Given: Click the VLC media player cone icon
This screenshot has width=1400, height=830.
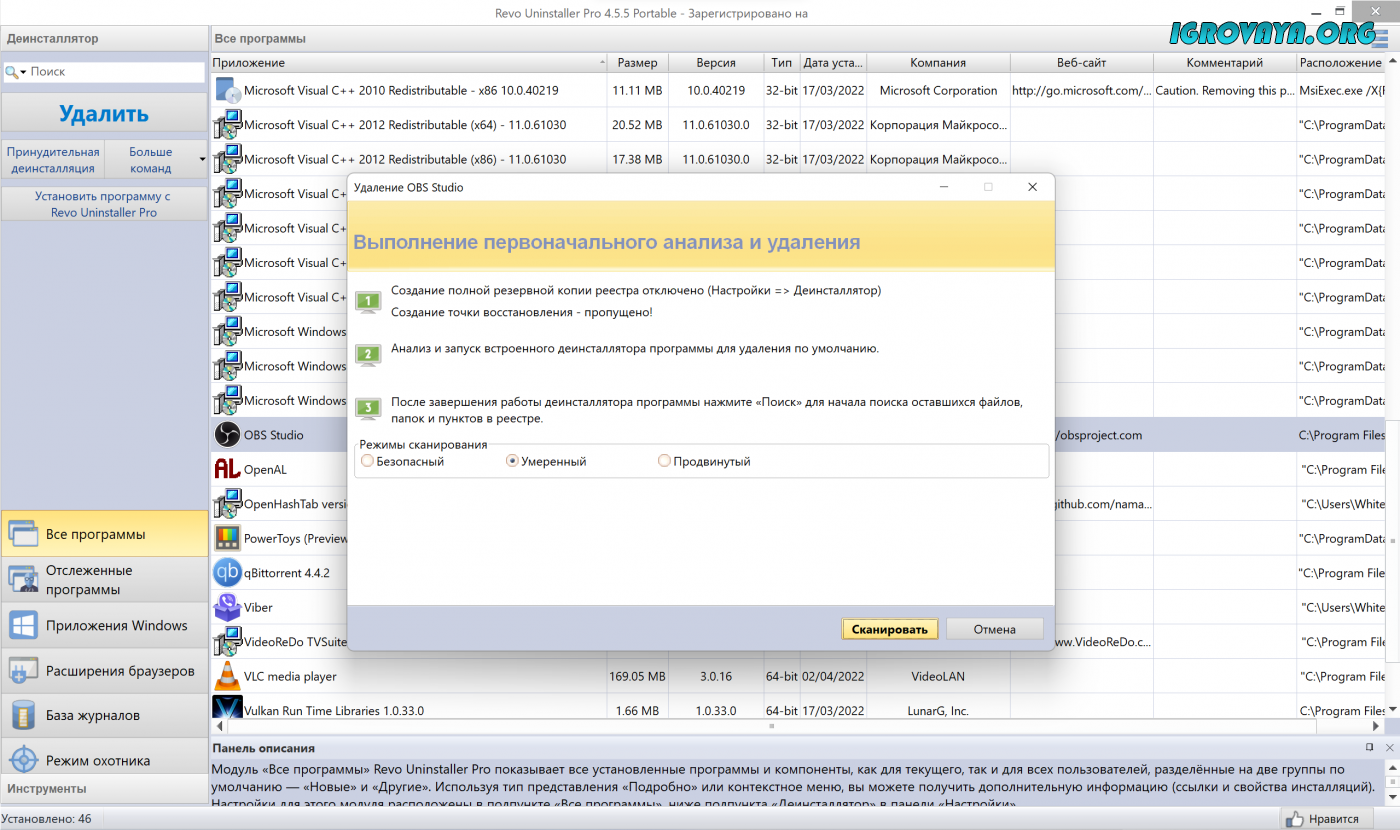Looking at the screenshot, I should (227, 676).
